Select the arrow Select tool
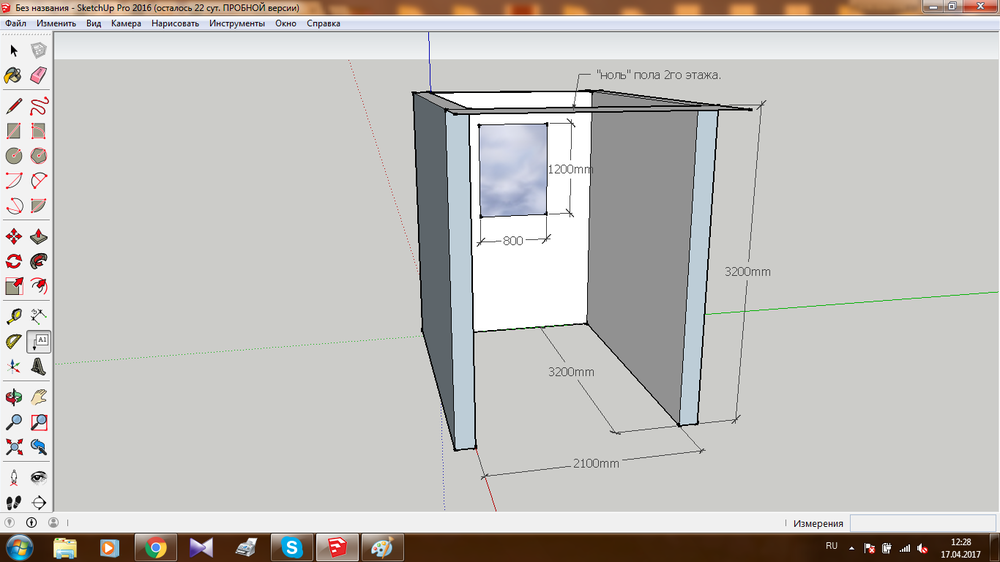This screenshot has height=562, width=1000. (x=14, y=49)
